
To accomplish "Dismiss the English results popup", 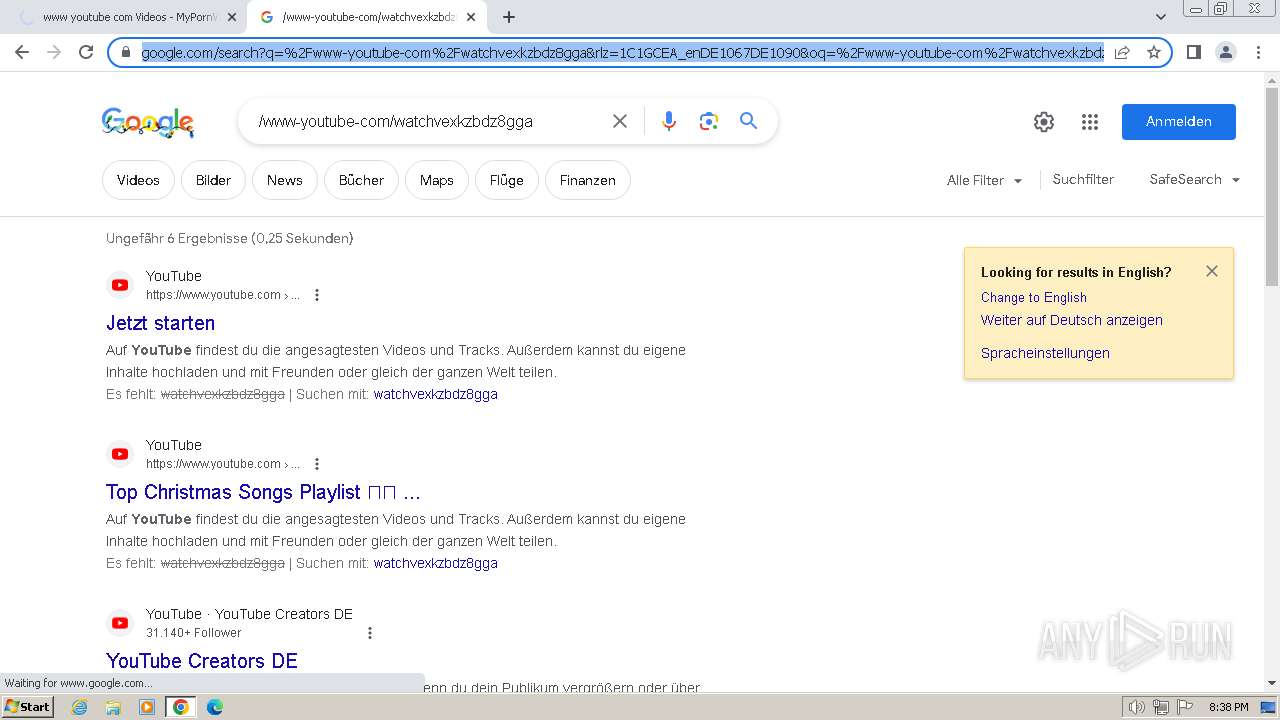I will [1212, 271].
